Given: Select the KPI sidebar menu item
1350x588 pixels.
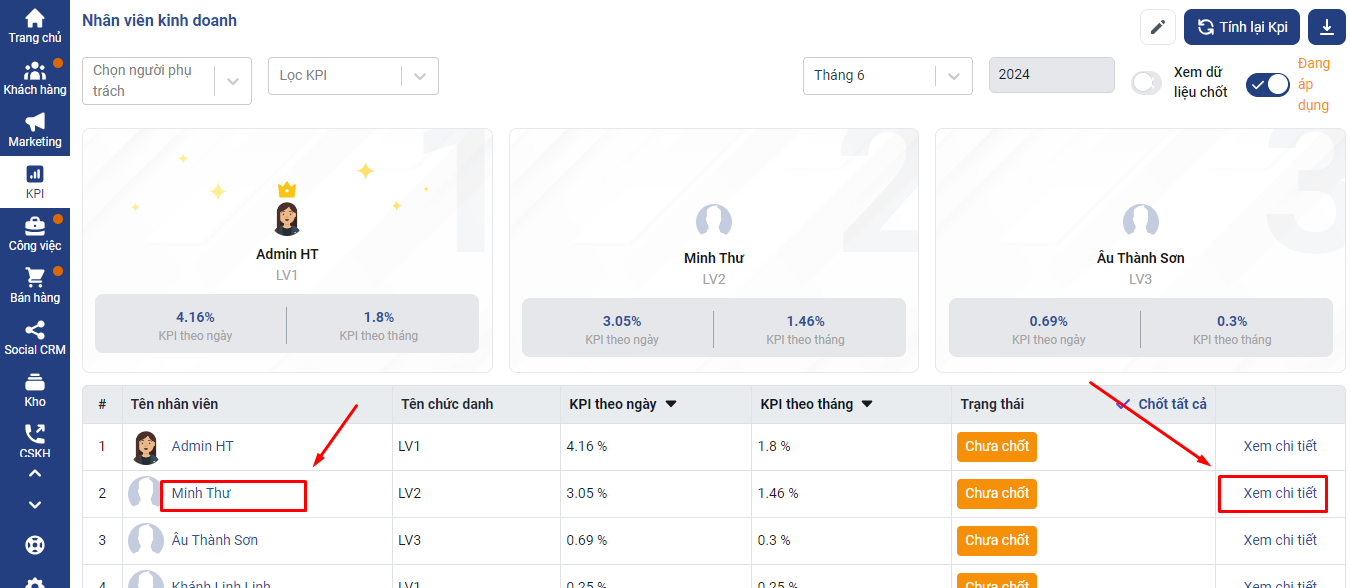Looking at the screenshot, I should [x=35, y=182].
